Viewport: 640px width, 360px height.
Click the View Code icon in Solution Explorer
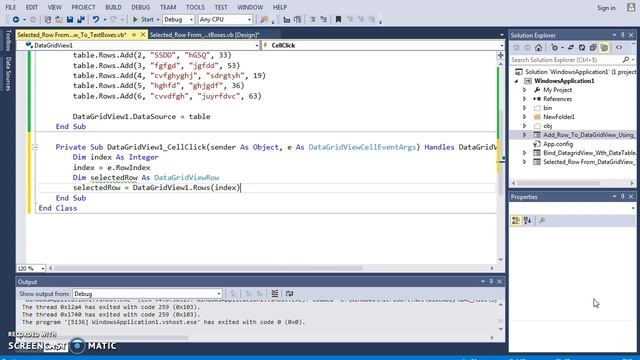pos(619,48)
